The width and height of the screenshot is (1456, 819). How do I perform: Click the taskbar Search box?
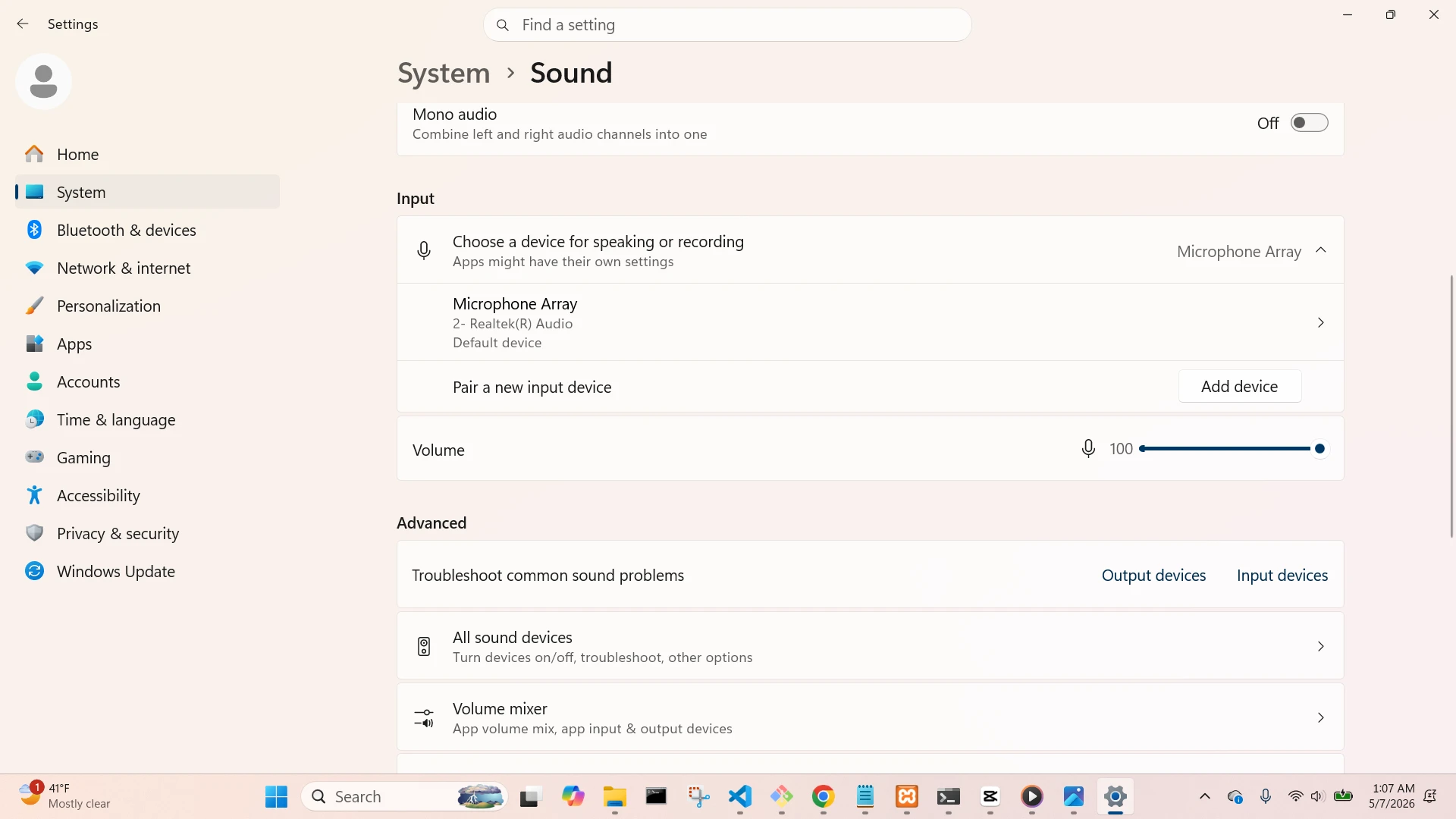(x=405, y=796)
